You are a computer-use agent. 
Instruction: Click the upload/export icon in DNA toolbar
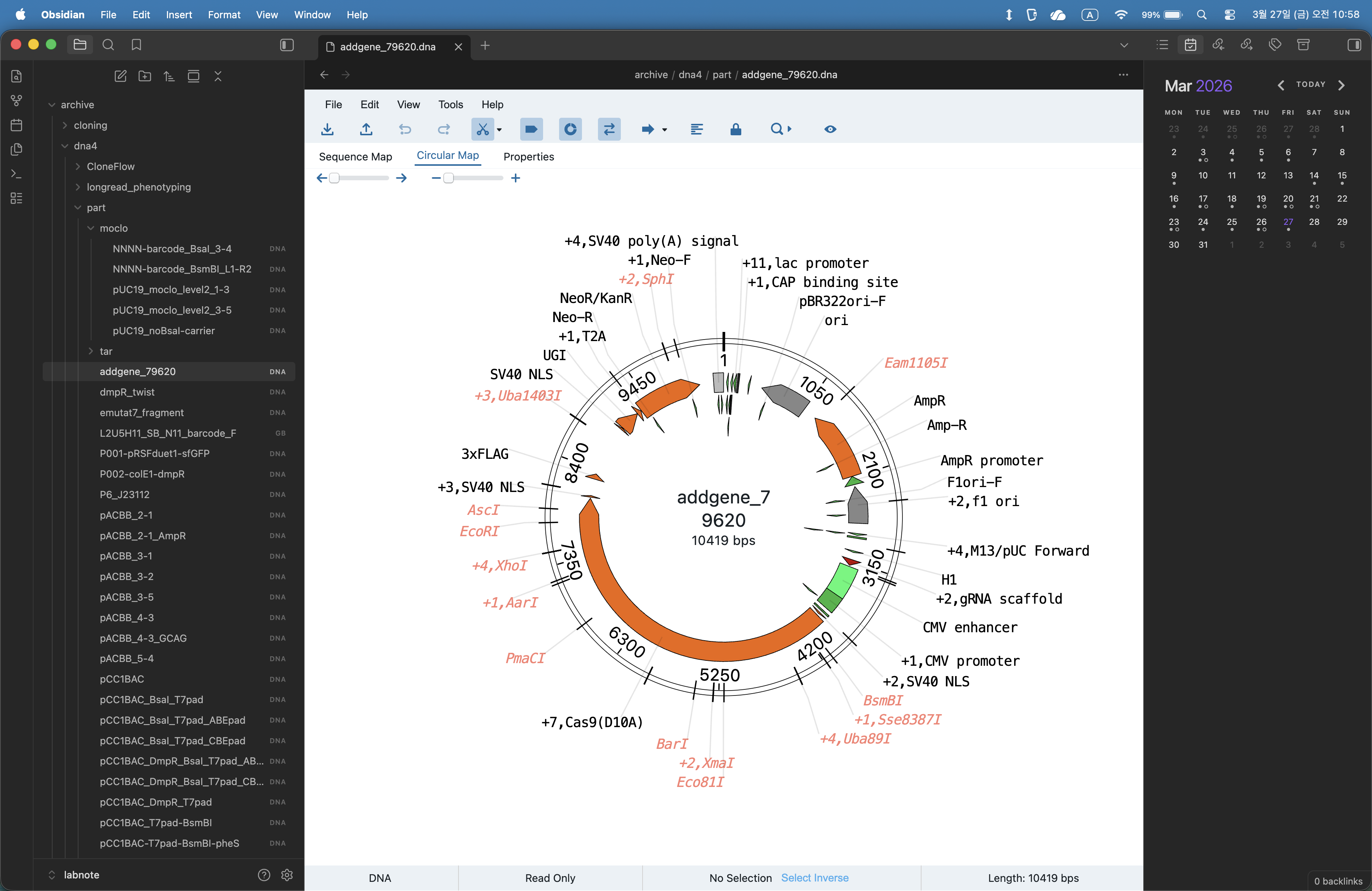[x=366, y=129]
